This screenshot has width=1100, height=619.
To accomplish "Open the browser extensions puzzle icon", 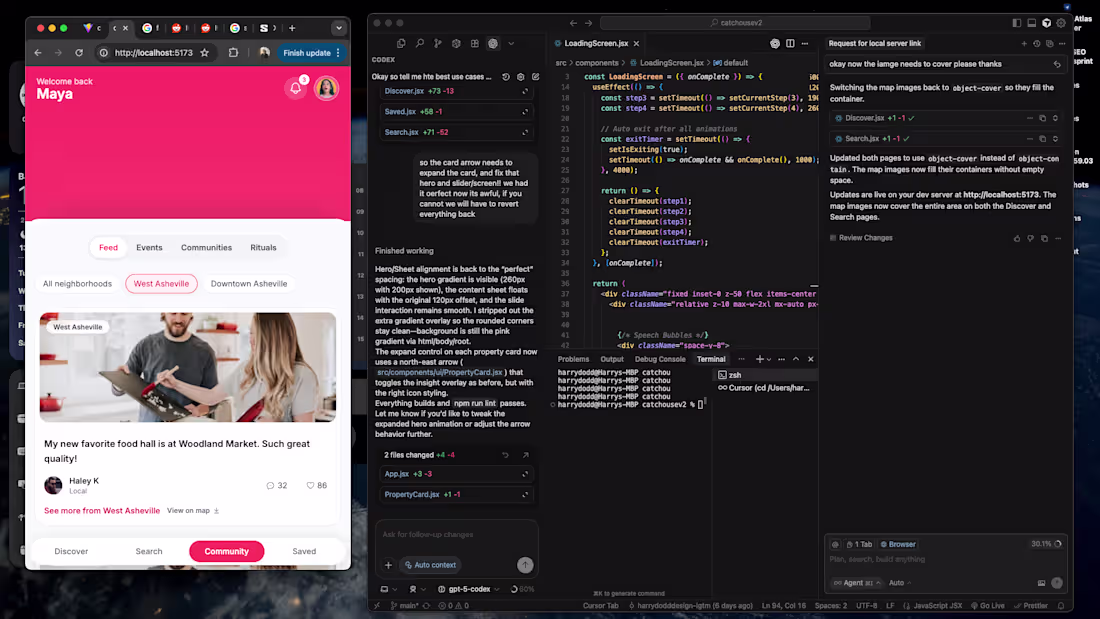I will pyautogui.click(x=233, y=53).
